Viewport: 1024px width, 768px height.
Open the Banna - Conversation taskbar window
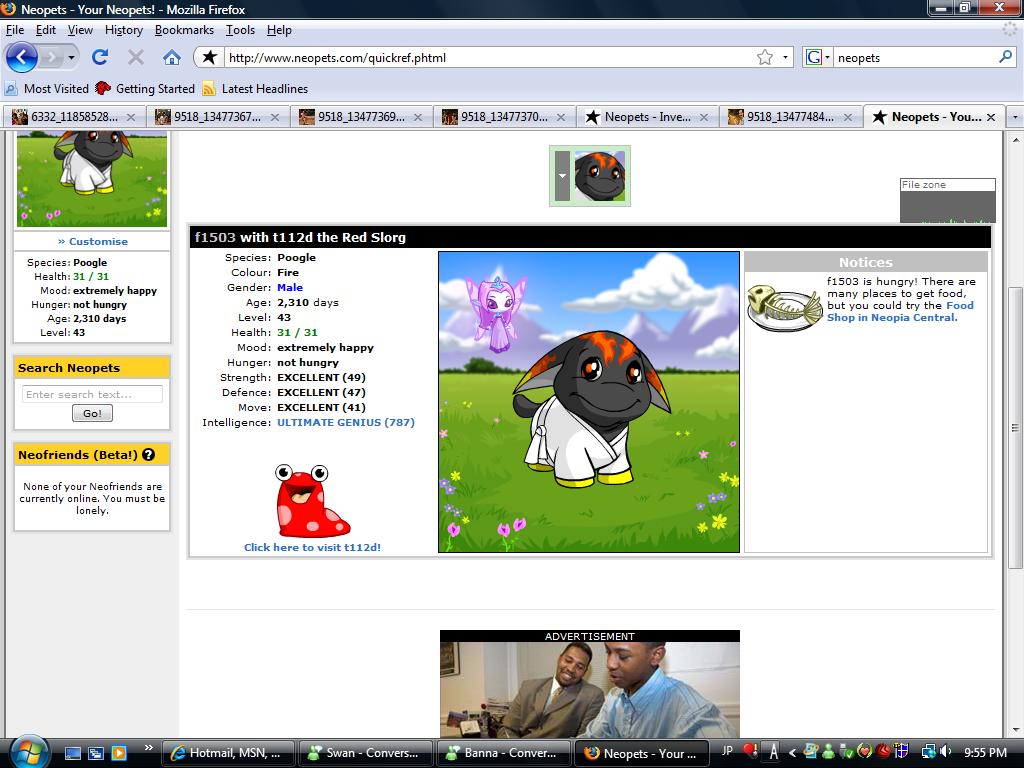pos(504,753)
